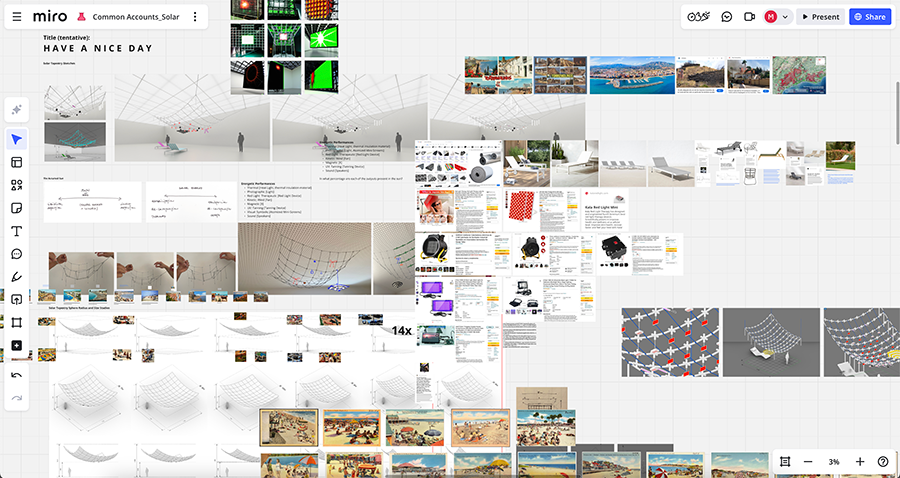Start presentation with Present button

click(x=820, y=17)
